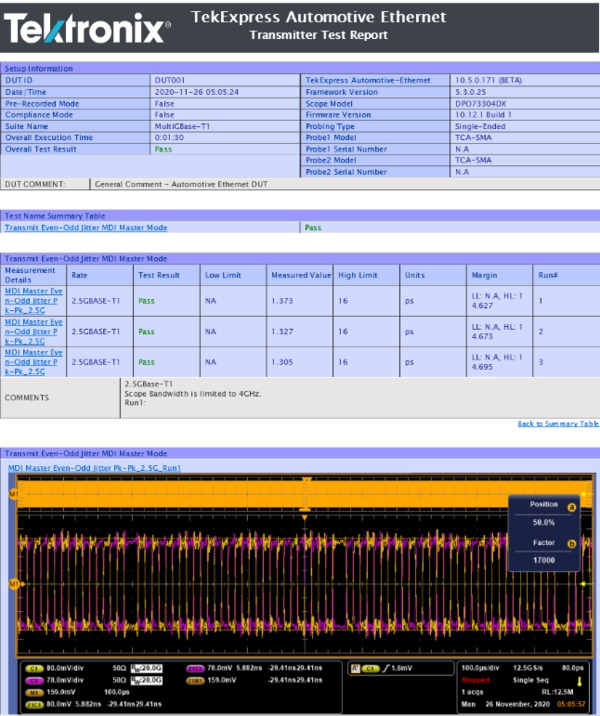Screen dimensions: 600x716
Task: Click the M1 marker on the upper waveform
Action: pos(13,494)
